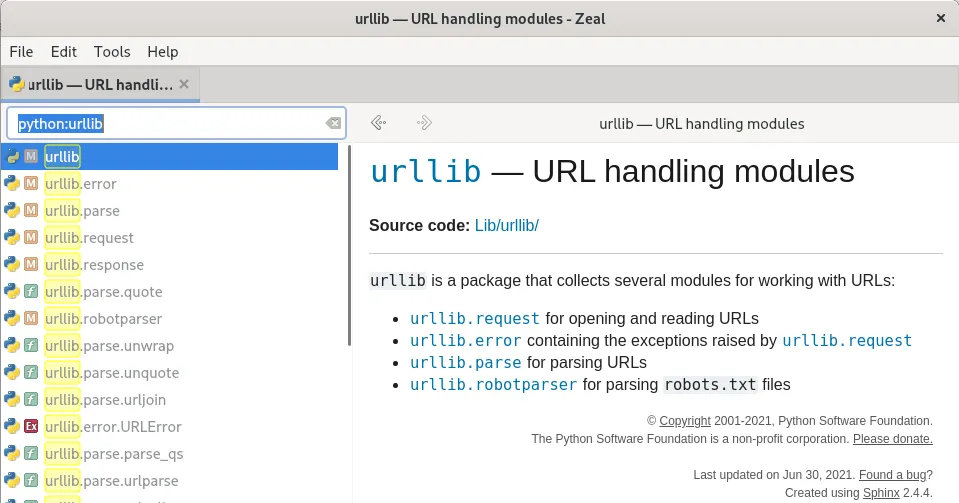
Task: Open the Copyright link in footer
Action: (685, 421)
